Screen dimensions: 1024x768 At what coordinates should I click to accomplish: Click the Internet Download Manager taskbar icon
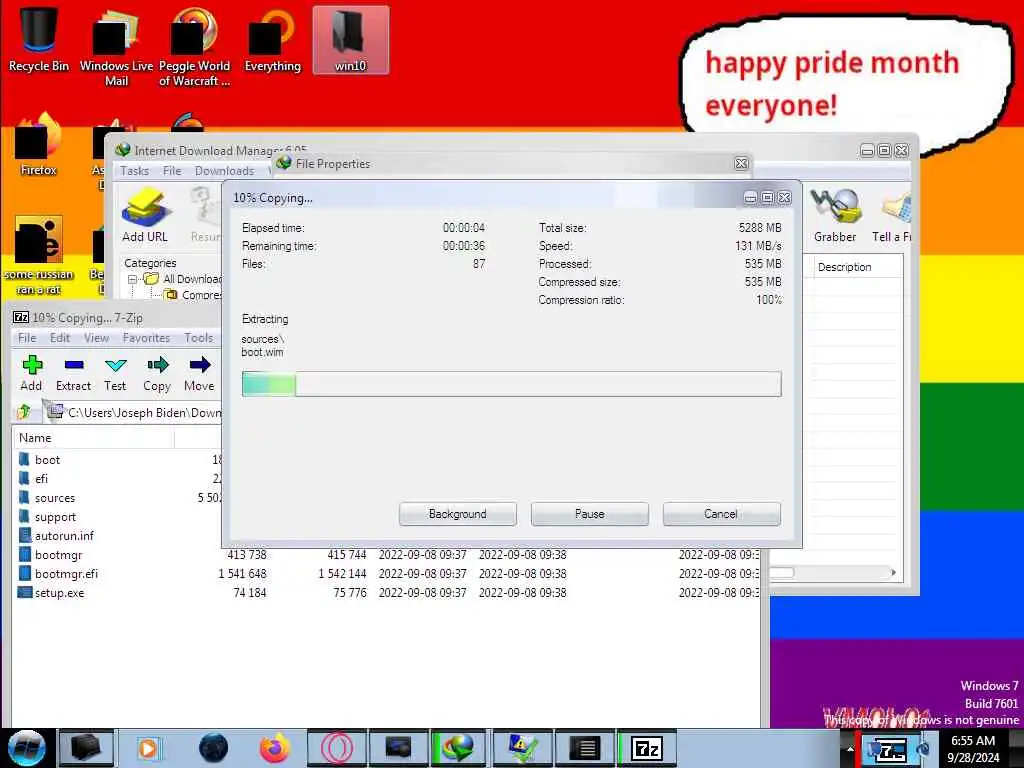point(458,748)
